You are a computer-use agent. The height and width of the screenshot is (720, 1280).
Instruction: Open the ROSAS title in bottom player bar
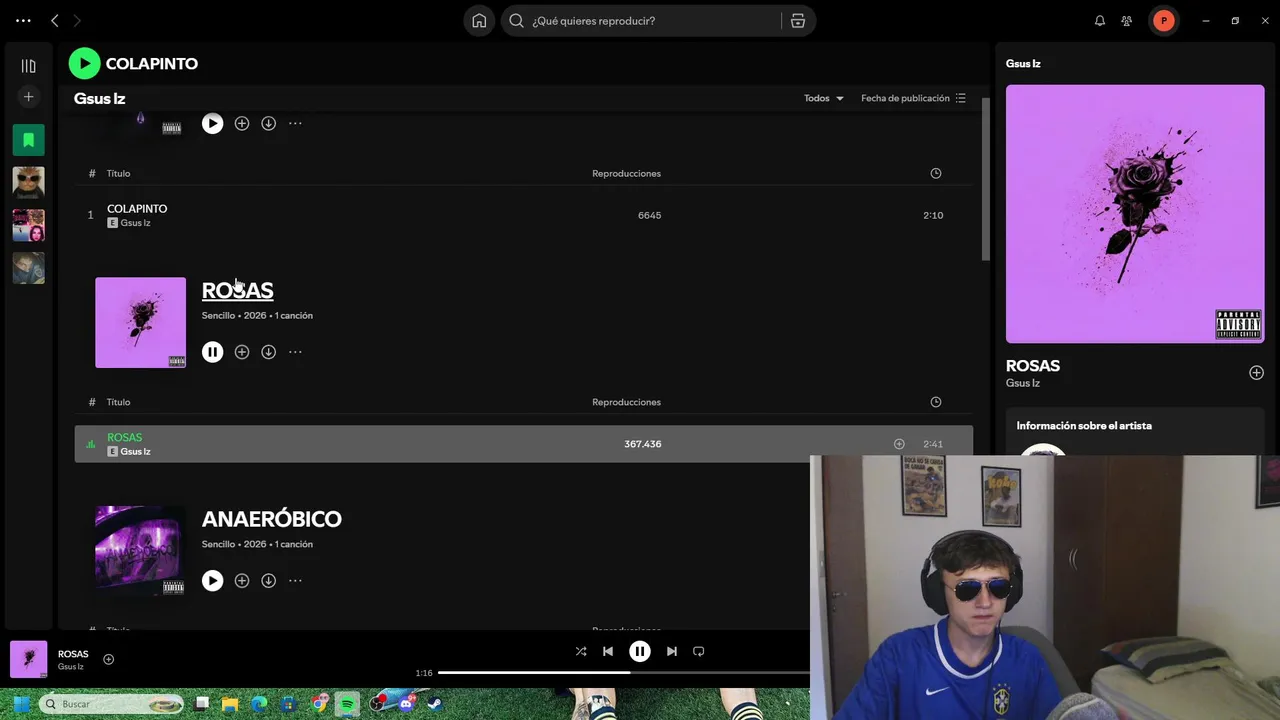(x=73, y=654)
